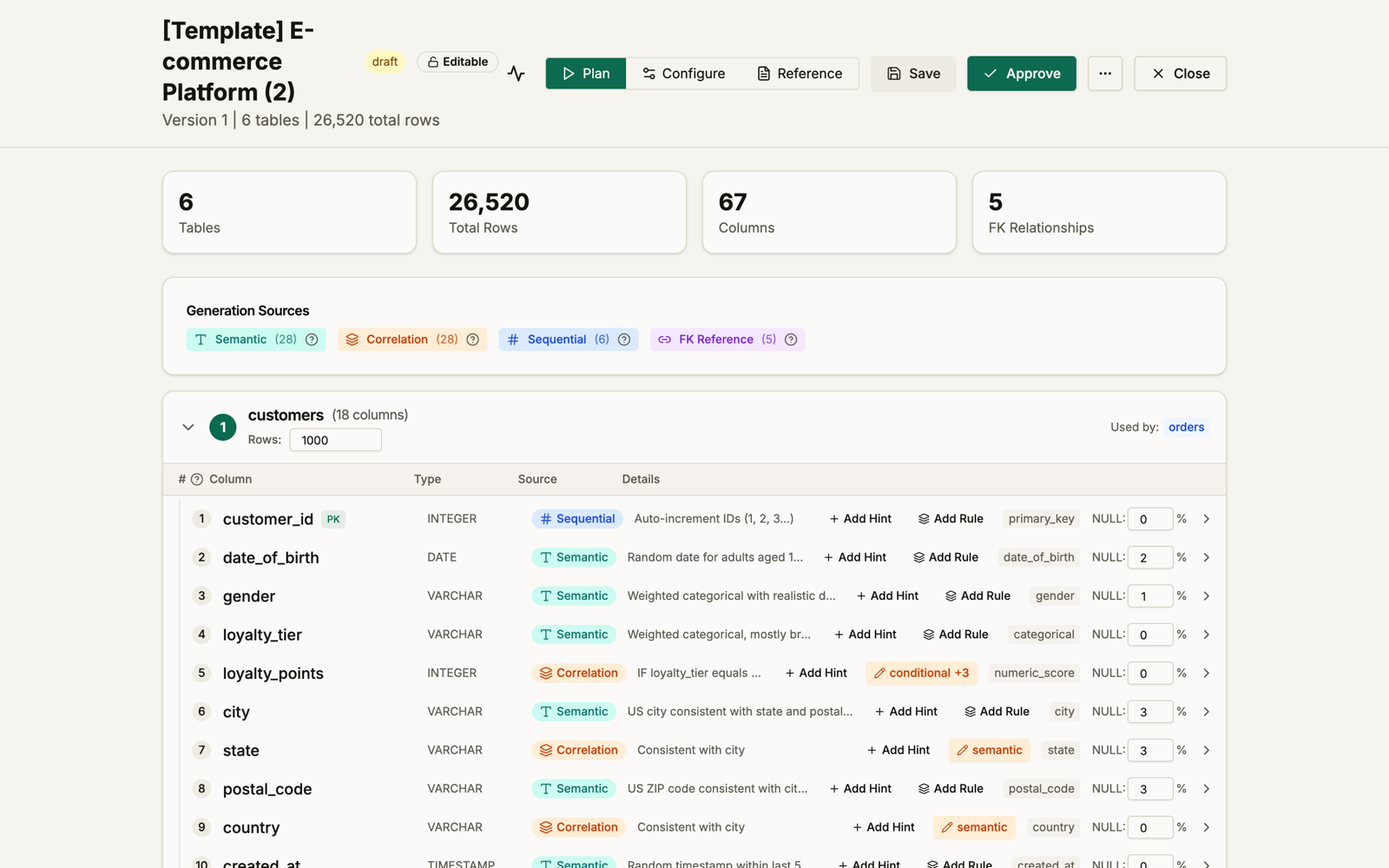Click the activity pulse icon beside Editable
This screenshot has height=868, width=1389.
tap(517, 74)
